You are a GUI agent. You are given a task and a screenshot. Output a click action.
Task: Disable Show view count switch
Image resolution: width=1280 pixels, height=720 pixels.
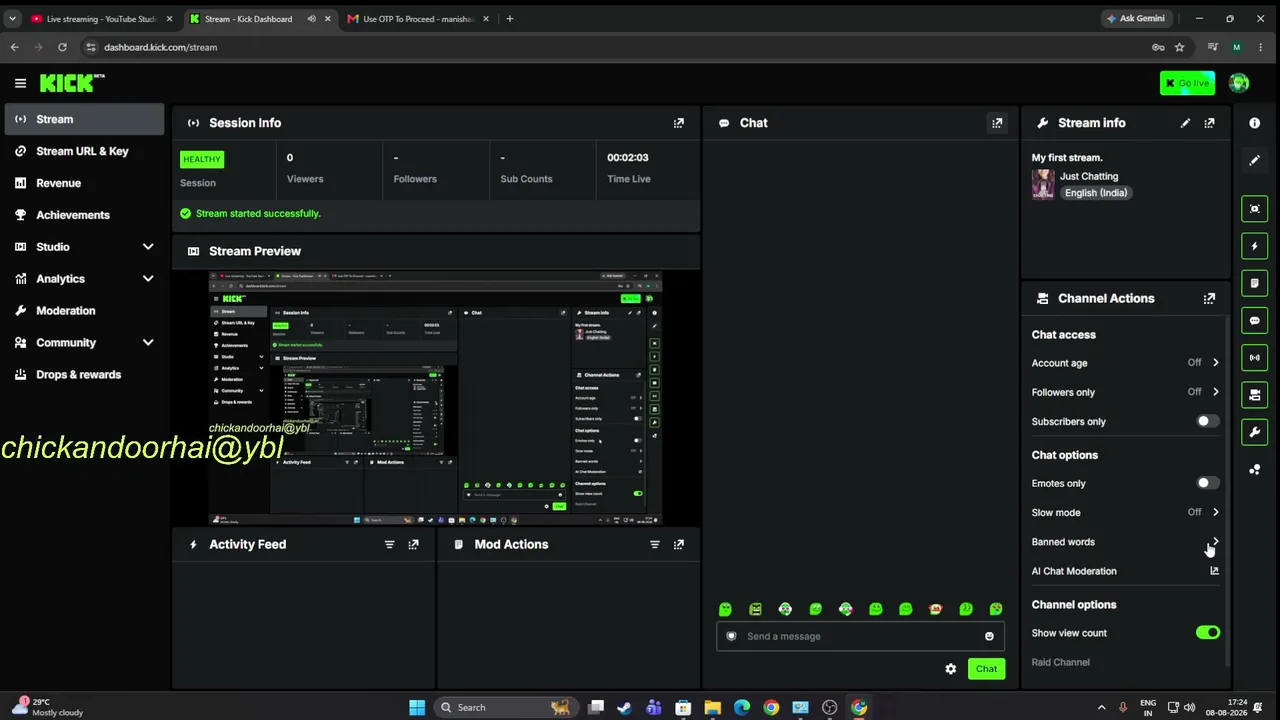click(x=1207, y=633)
